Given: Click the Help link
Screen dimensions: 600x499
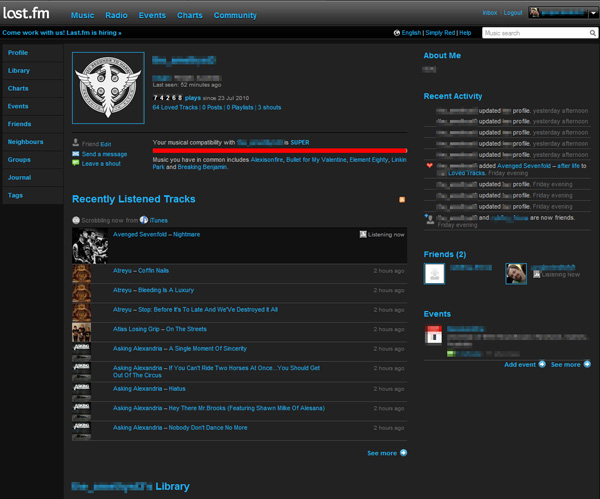Looking at the screenshot, I should [x=465, y=33].
